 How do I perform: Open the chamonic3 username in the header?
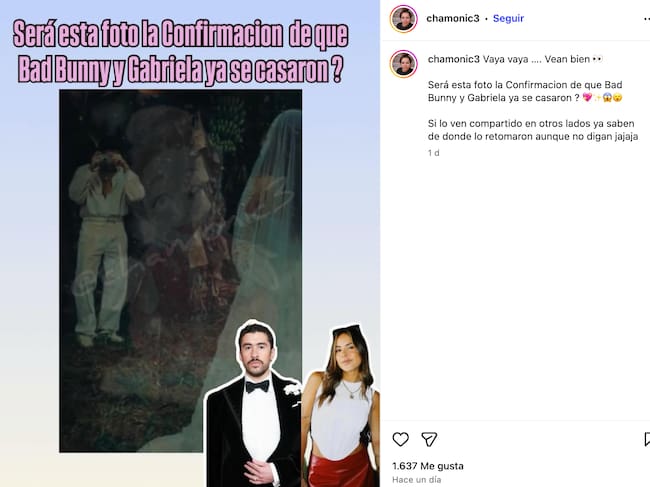point(453,18)
